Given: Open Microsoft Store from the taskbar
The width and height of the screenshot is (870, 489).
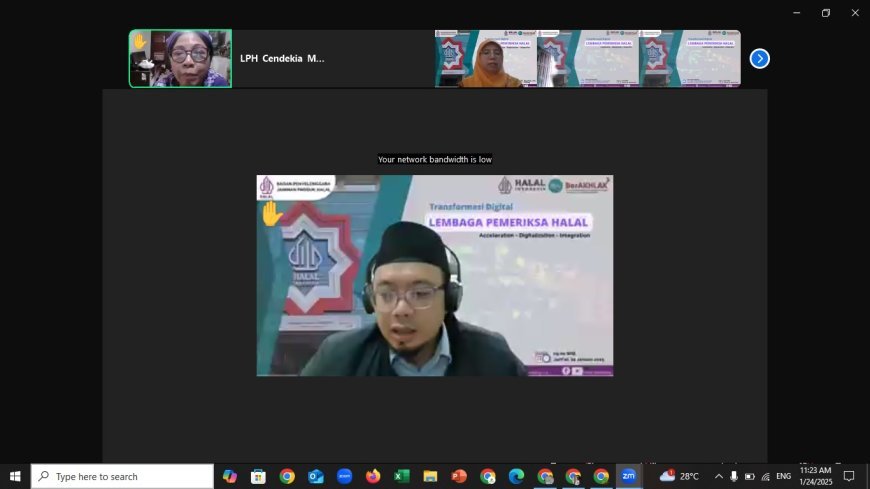Looking at the screenshot, I should [258, 476].
